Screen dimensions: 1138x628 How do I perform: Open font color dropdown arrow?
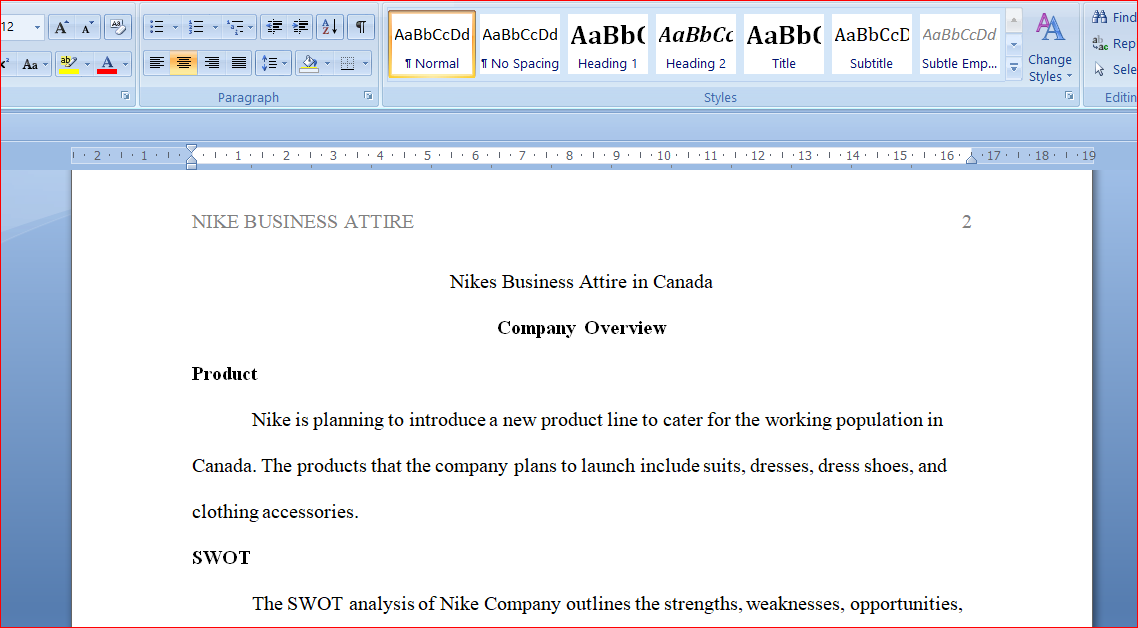click(125, 64)
